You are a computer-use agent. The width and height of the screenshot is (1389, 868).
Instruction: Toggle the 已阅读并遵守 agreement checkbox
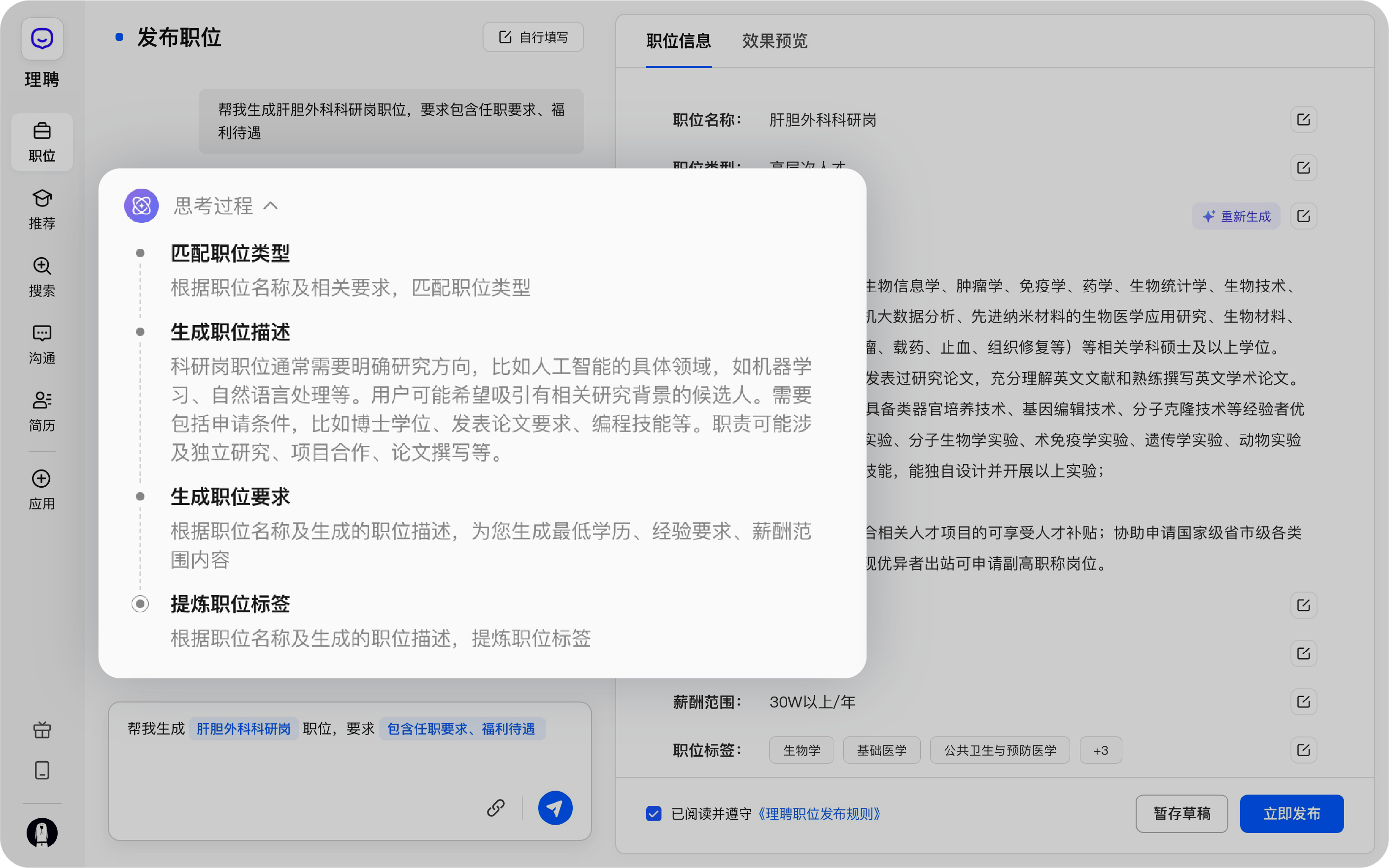653,813
